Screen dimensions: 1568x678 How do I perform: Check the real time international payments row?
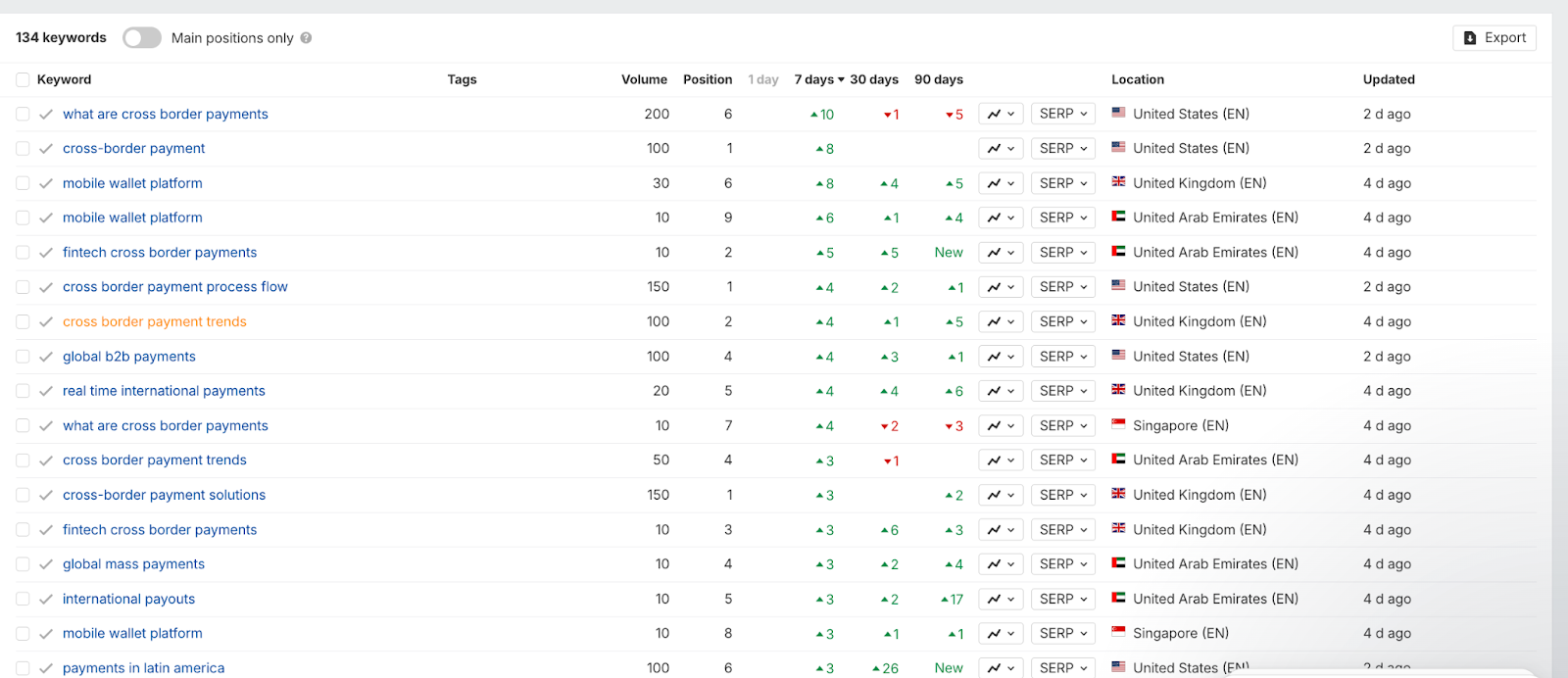23,391
